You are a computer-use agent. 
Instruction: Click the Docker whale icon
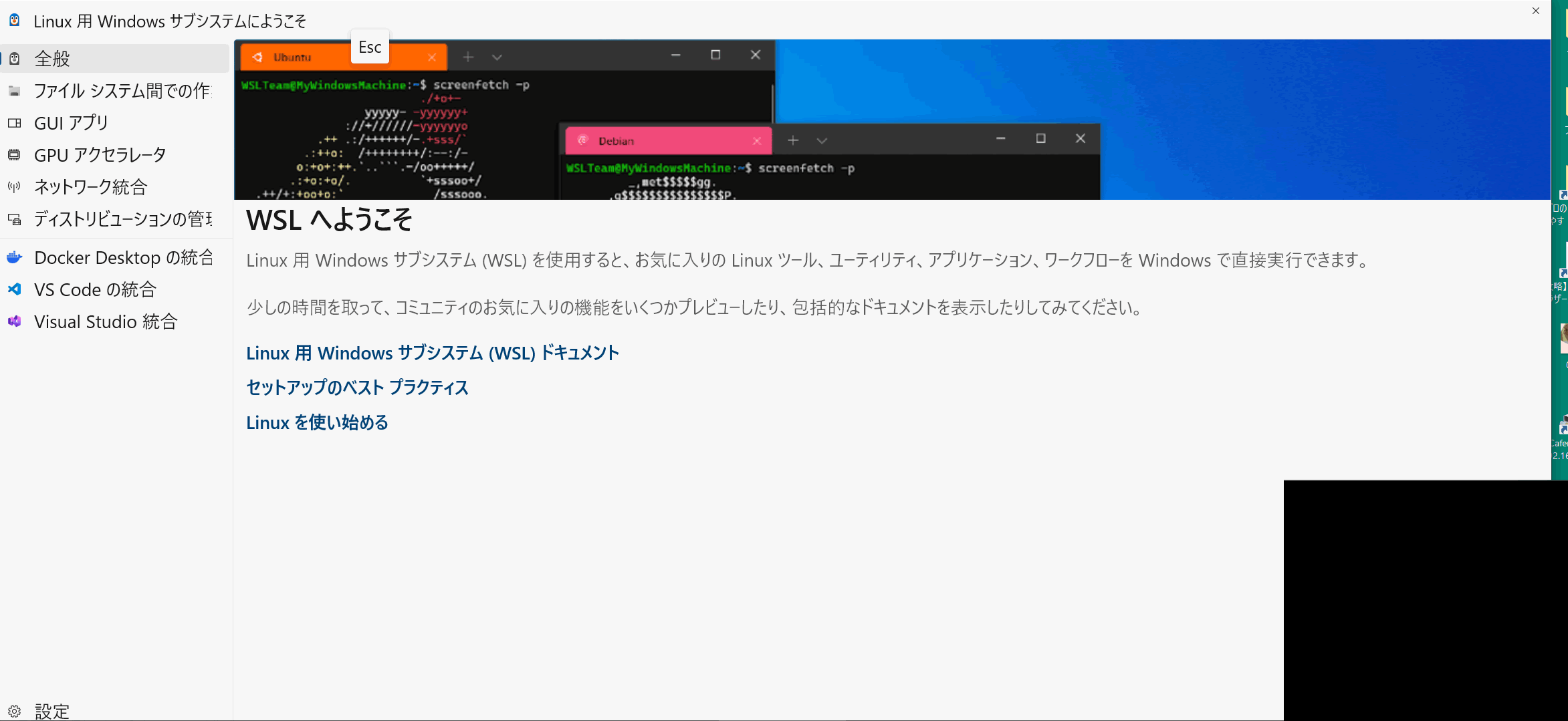[14, 257]
